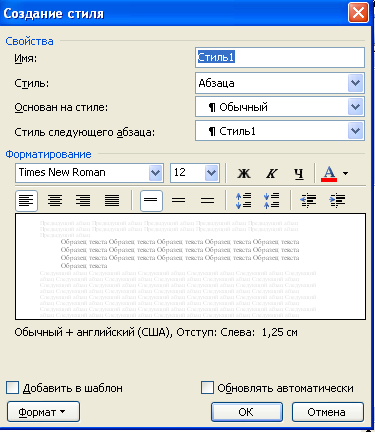Open the font size 12 dropdown

pos(211,173)
